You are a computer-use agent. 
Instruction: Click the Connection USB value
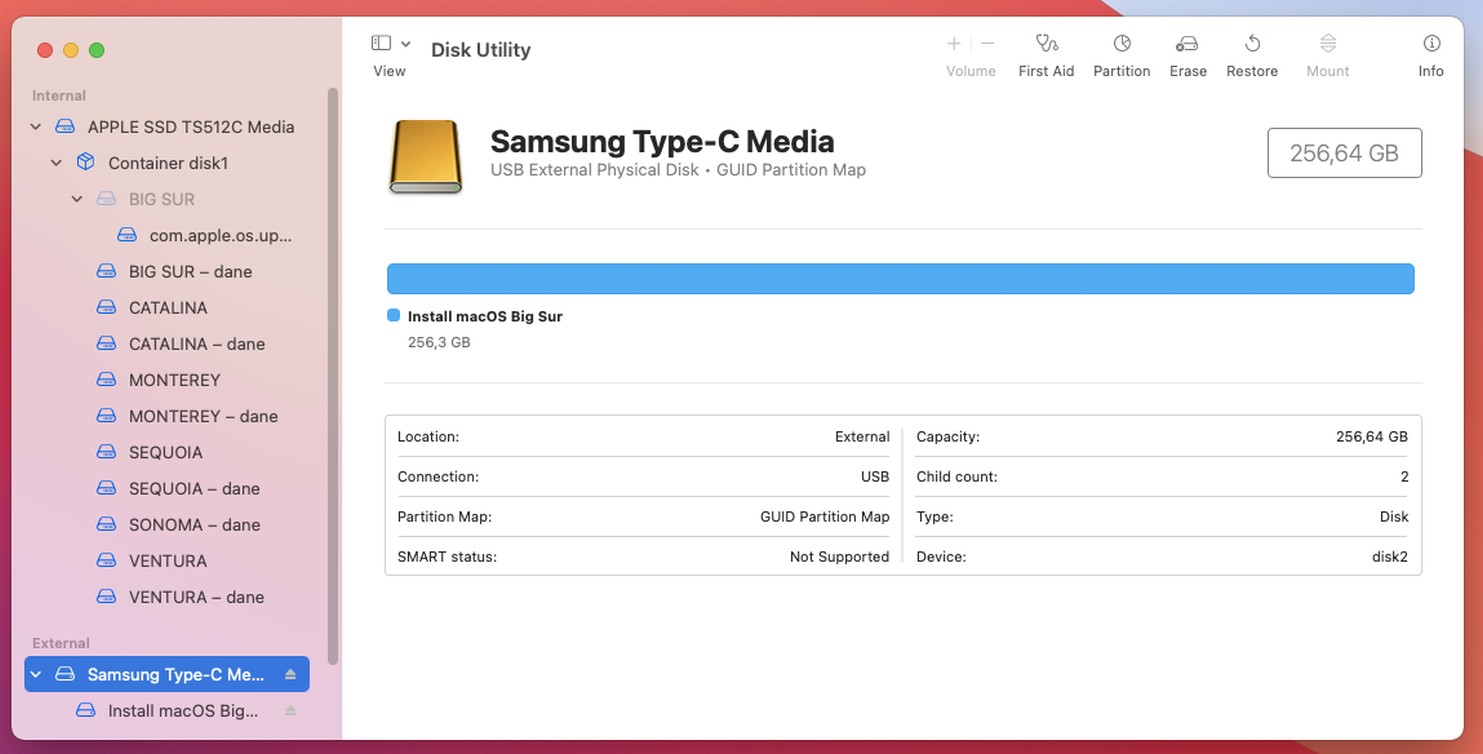click(x=875, y=477)
